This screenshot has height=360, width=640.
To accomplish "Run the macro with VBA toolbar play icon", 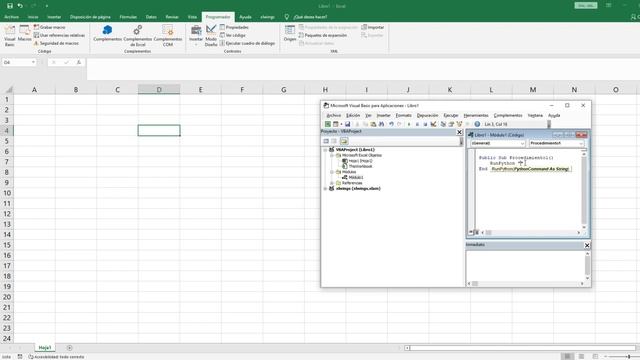I will pyautogui.click(x=409, y=124).
